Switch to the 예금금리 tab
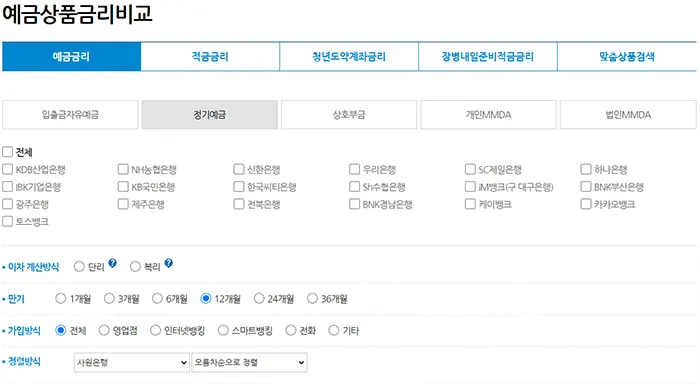This screenshot has width=700, height=384. (x=71, y=57)
